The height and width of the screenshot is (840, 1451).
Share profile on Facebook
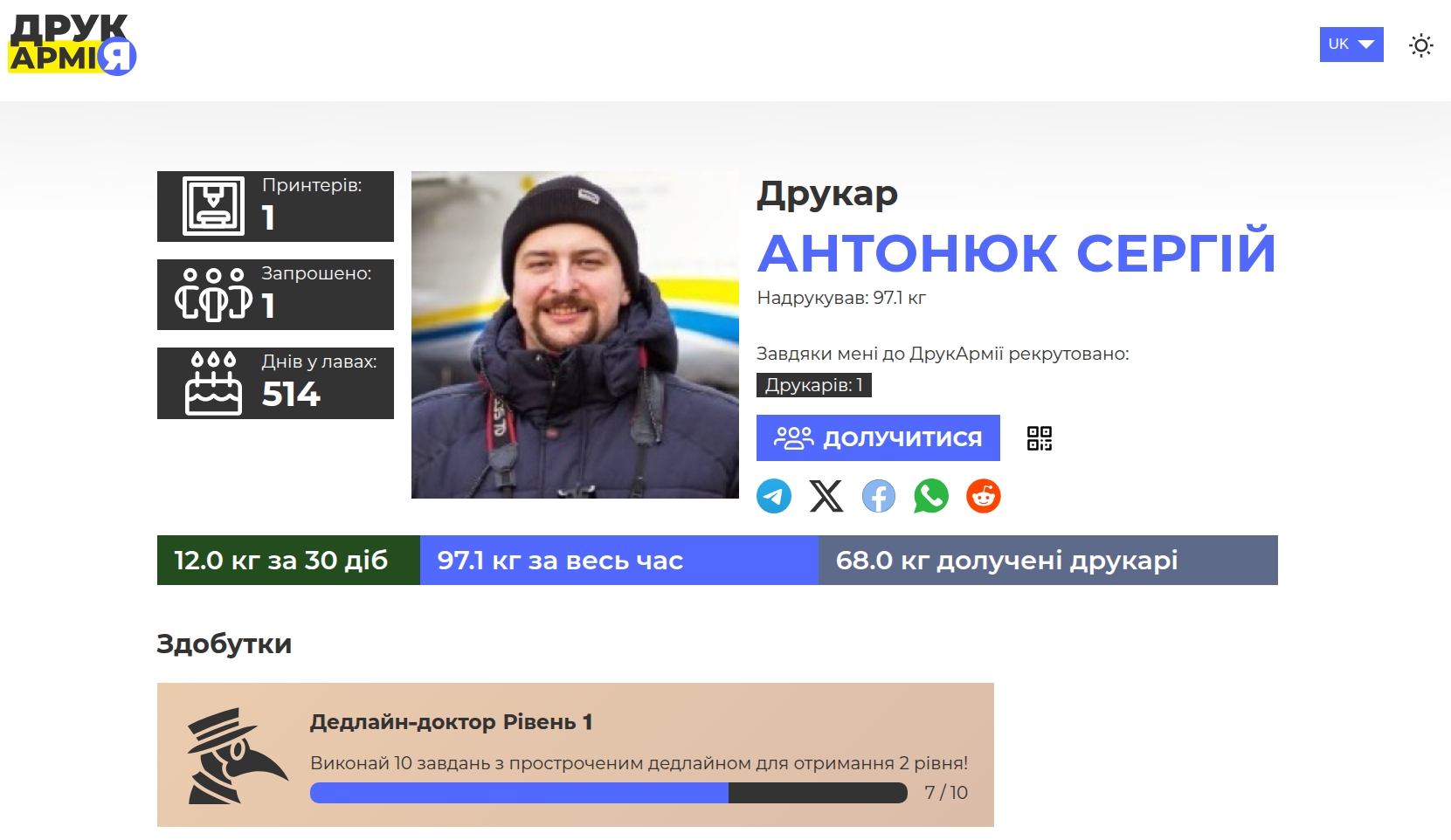[x=879, y=496]
